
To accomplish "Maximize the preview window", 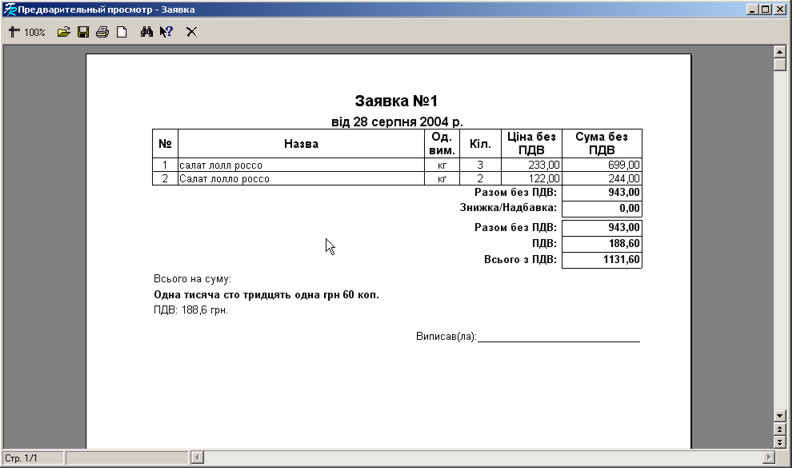I will click(x=765, y=9).
